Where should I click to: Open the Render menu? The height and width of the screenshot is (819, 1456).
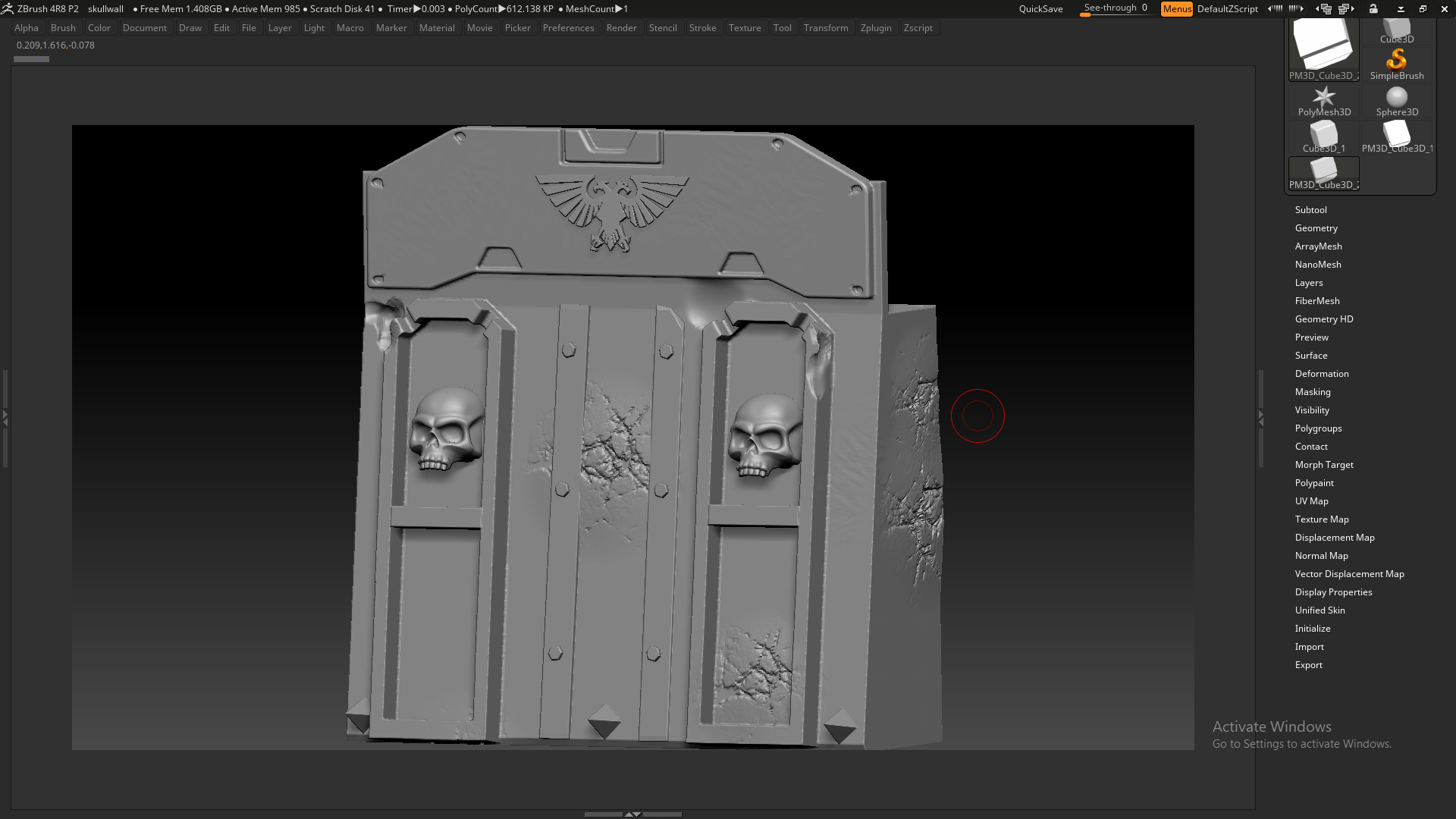(x=622, y=28)
